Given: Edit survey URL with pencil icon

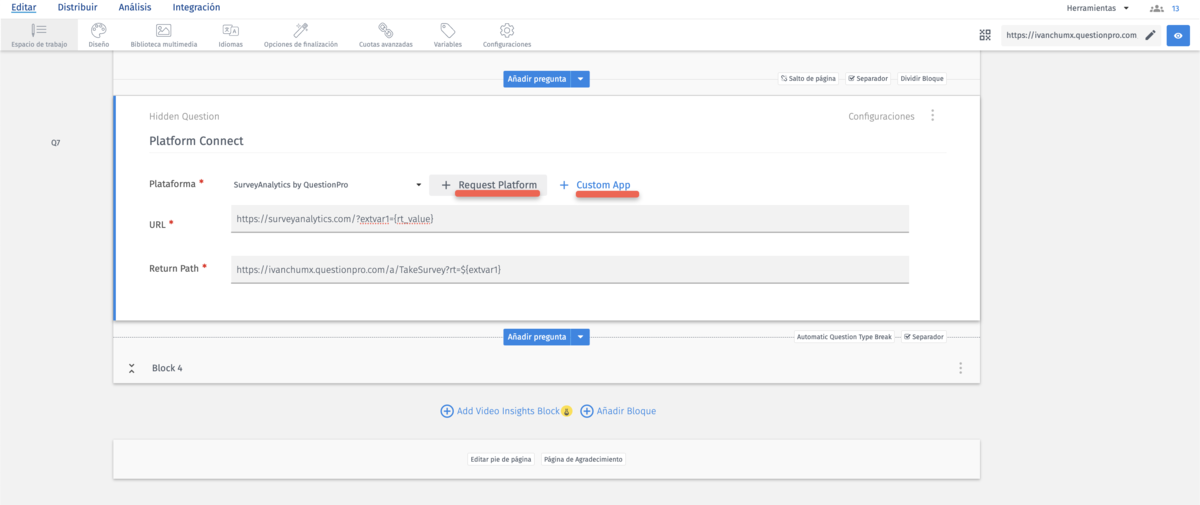Looking at the screenshot, I should (x=1151, y=35).
